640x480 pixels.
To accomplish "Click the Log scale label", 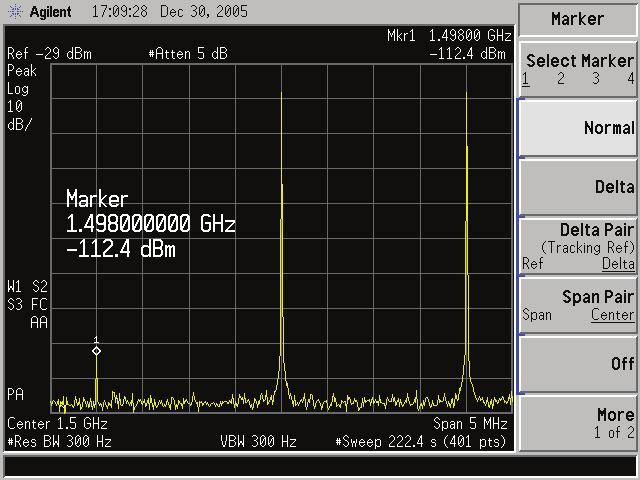I will tap(18, 89).
